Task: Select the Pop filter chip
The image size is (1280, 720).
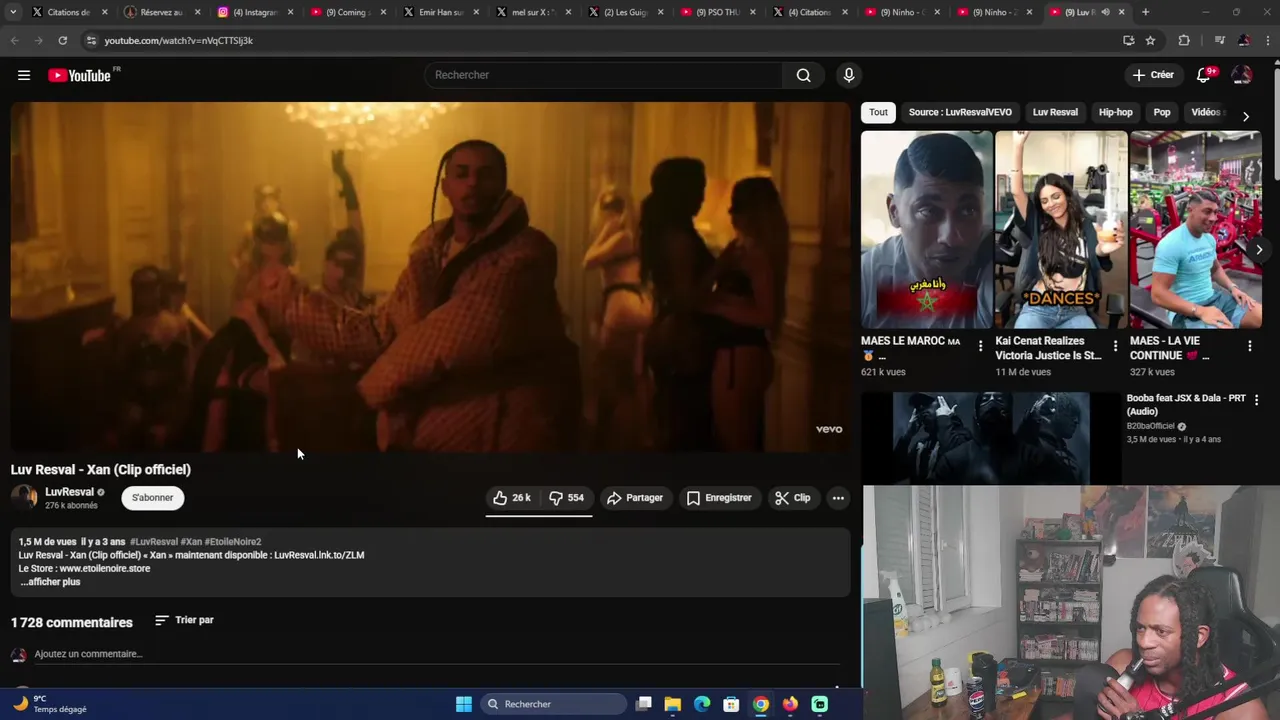Action: pyautogui.click(x=1162, y=112)
